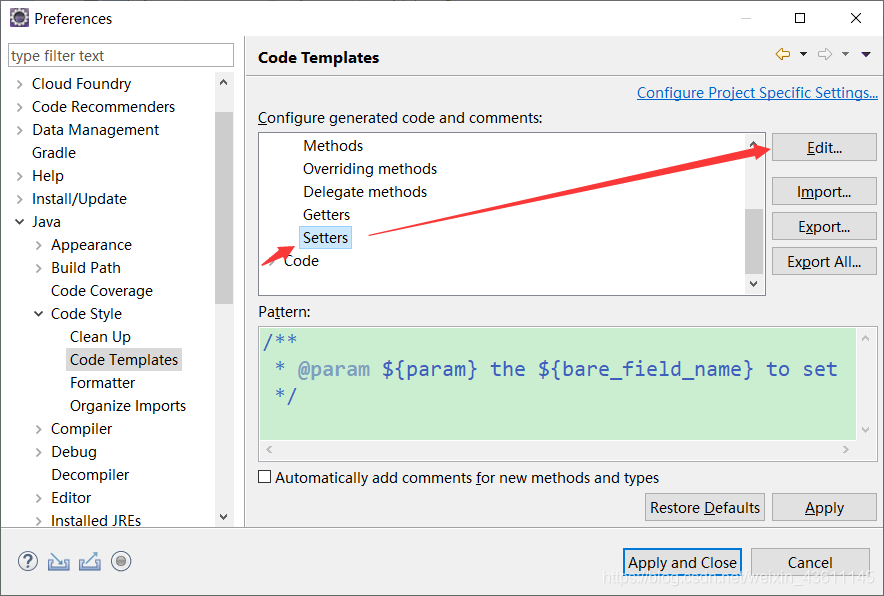Click the Edit... button
Screen dimensions: 884x596
pos(824,147)
